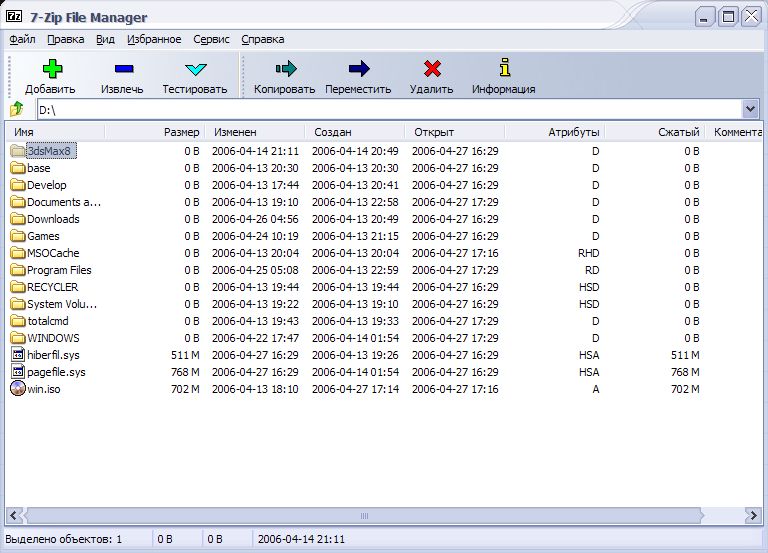The width and height of the screenshot is (768, 553).
Task: Sort by the Имя column header
Action: click(55, 132)
